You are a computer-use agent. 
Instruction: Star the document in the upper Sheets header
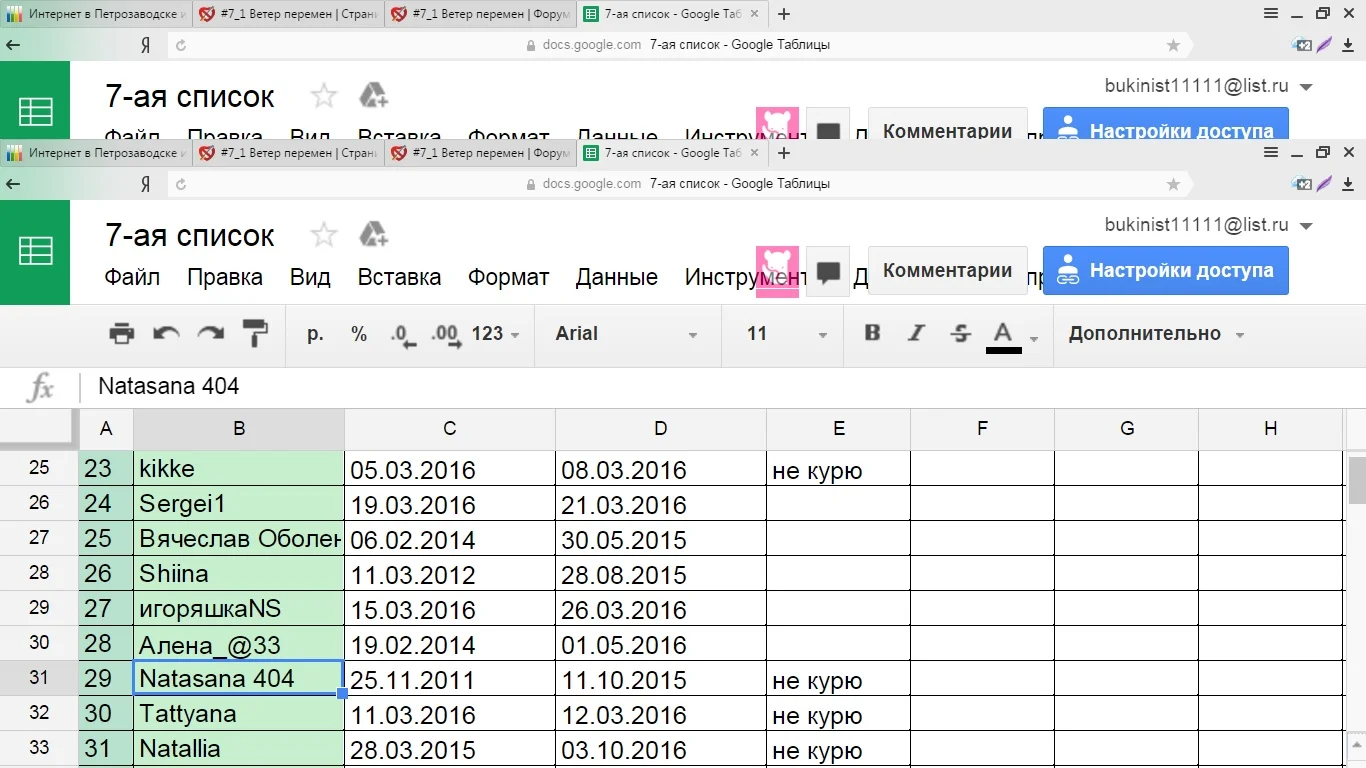point(323,96)
